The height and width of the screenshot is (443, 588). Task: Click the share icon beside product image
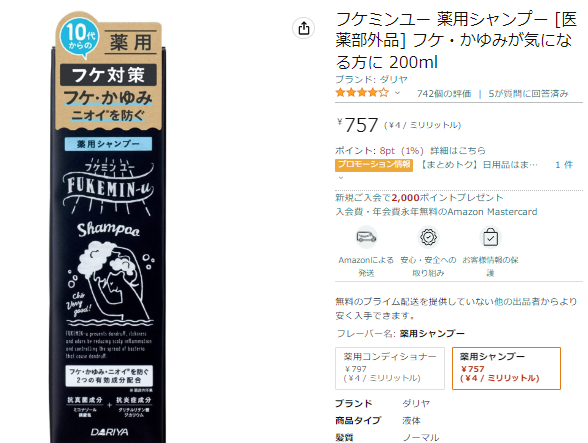[x=303, y=28]
